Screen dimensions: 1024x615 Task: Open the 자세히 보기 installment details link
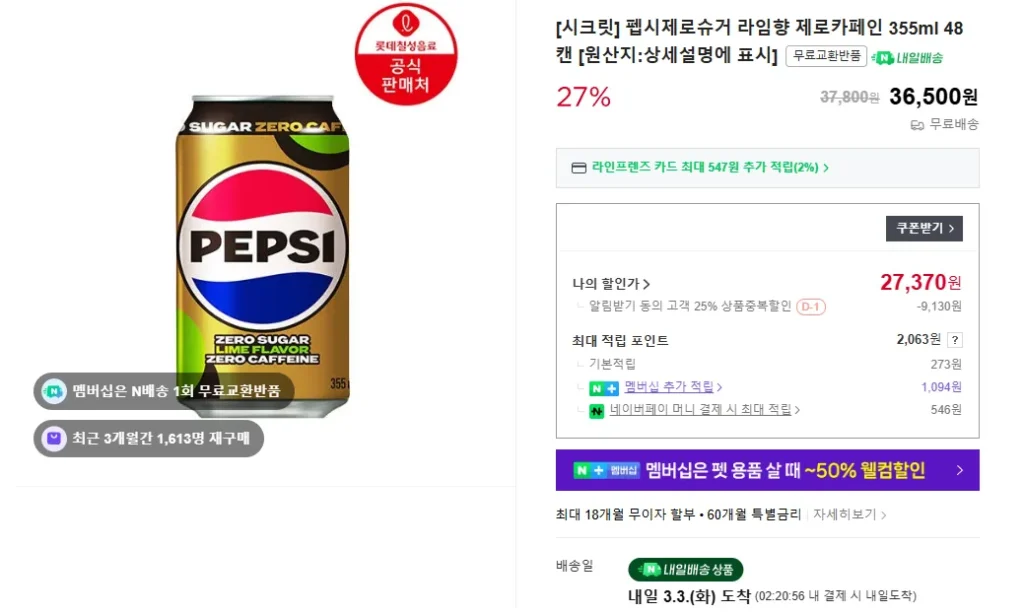point(845,513)
